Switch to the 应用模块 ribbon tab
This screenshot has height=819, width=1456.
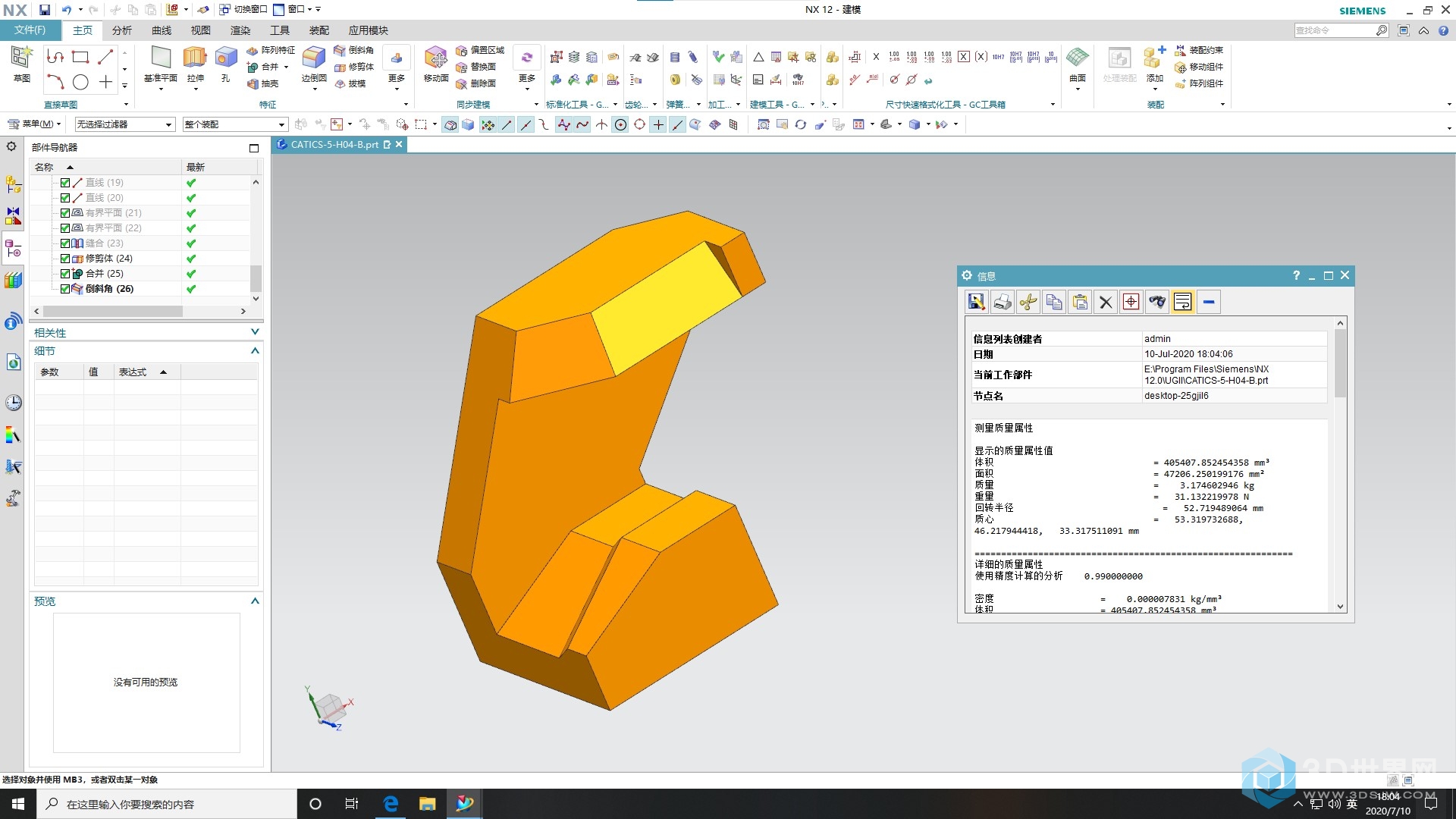tap(368, 30)
